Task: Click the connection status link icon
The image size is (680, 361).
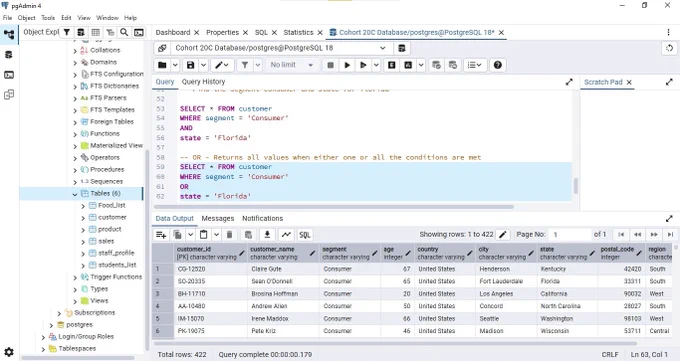Action: [162, 48]
